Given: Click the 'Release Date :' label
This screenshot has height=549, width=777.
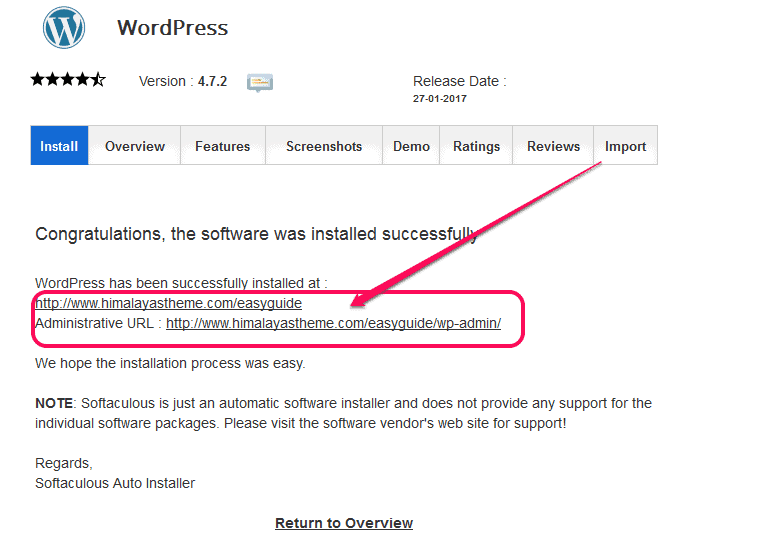Looking at the screenshot, I should (x=459, y=81).
